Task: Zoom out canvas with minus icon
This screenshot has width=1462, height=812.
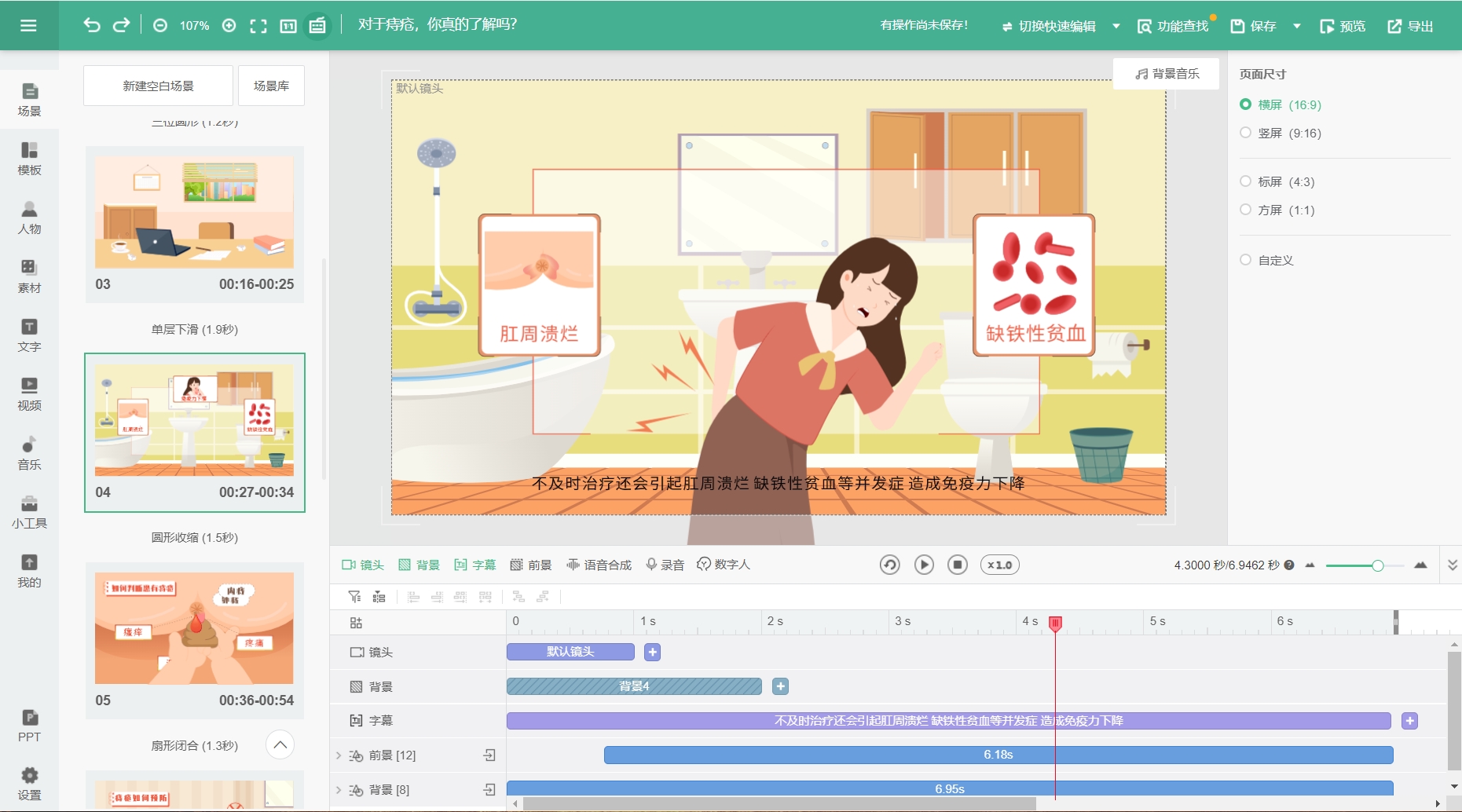Action: pyautogui.click(x=160, y=26)
